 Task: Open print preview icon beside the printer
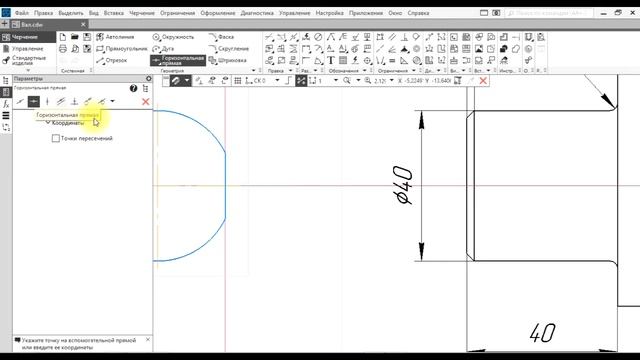pyautogui.click(x=75, y=49)
